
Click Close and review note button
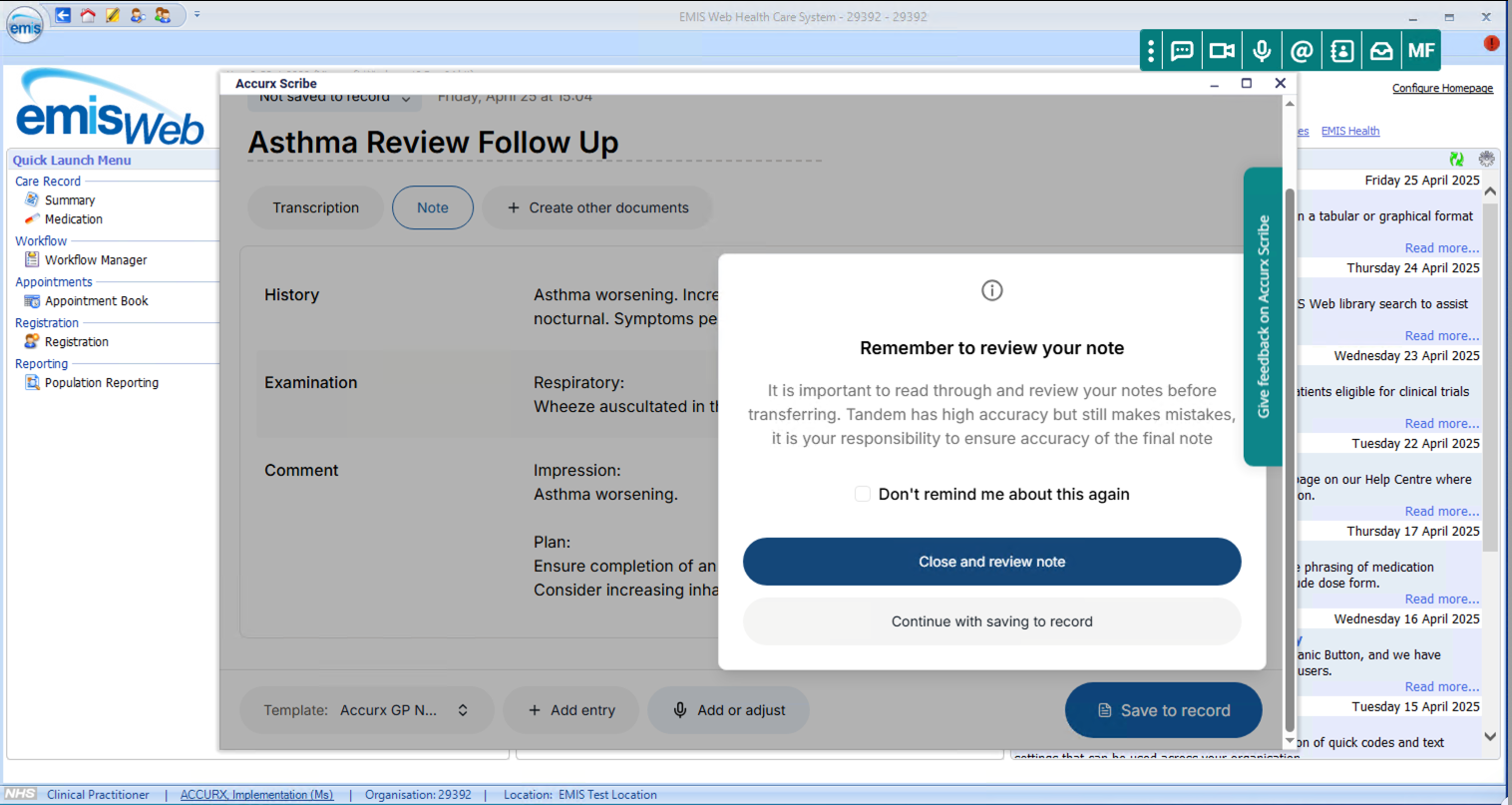coord(991,562)
